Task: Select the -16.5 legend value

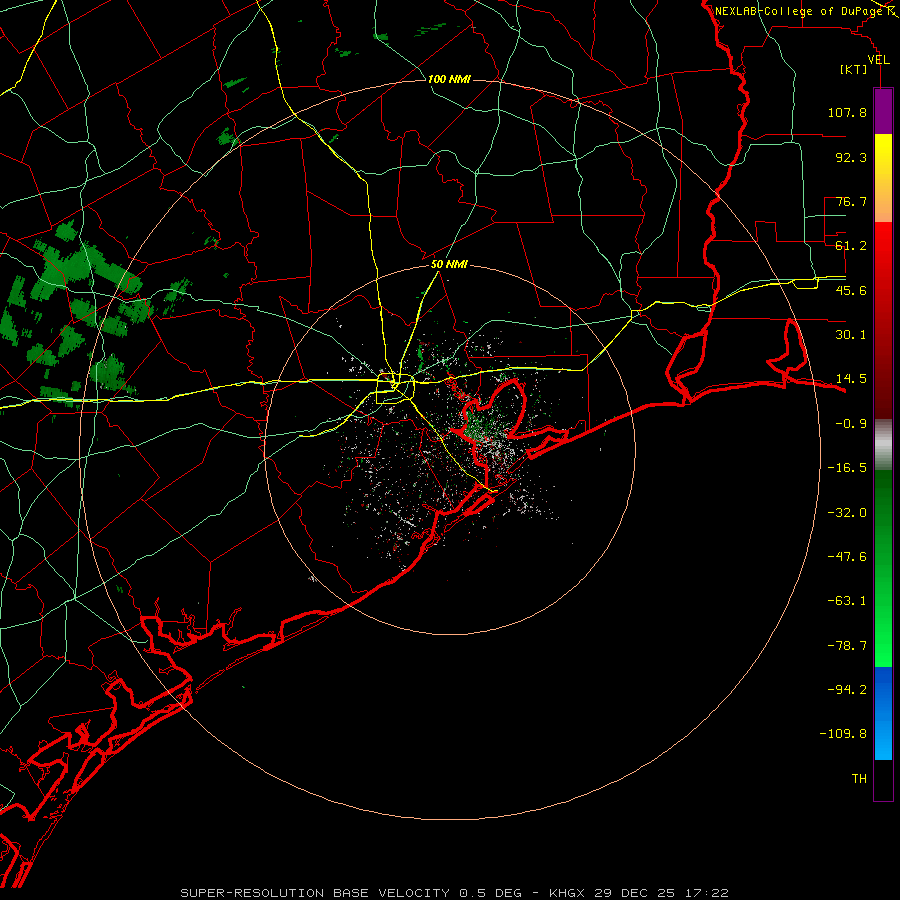Action: point(847,468)
